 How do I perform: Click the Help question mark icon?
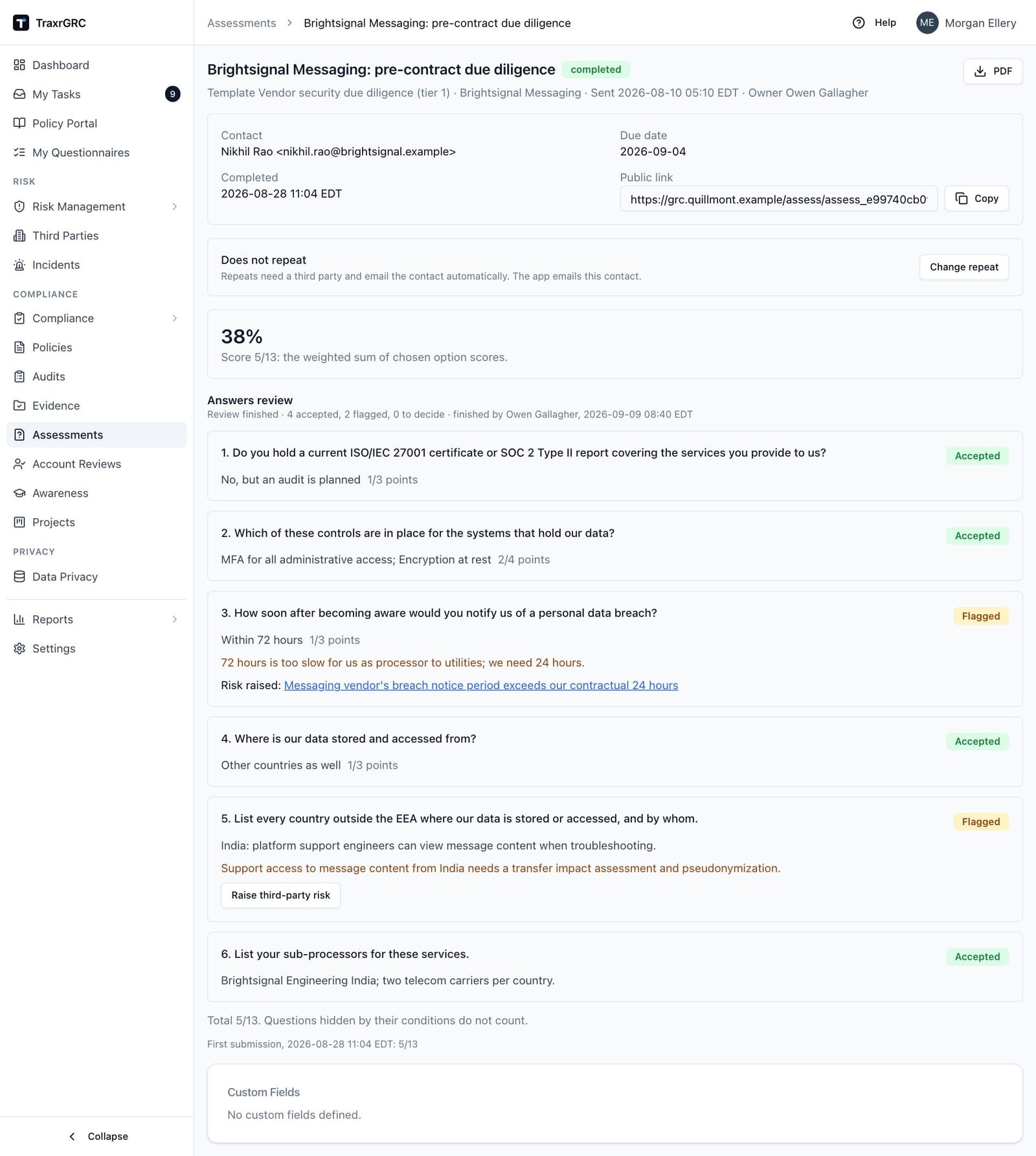point(859,23)
